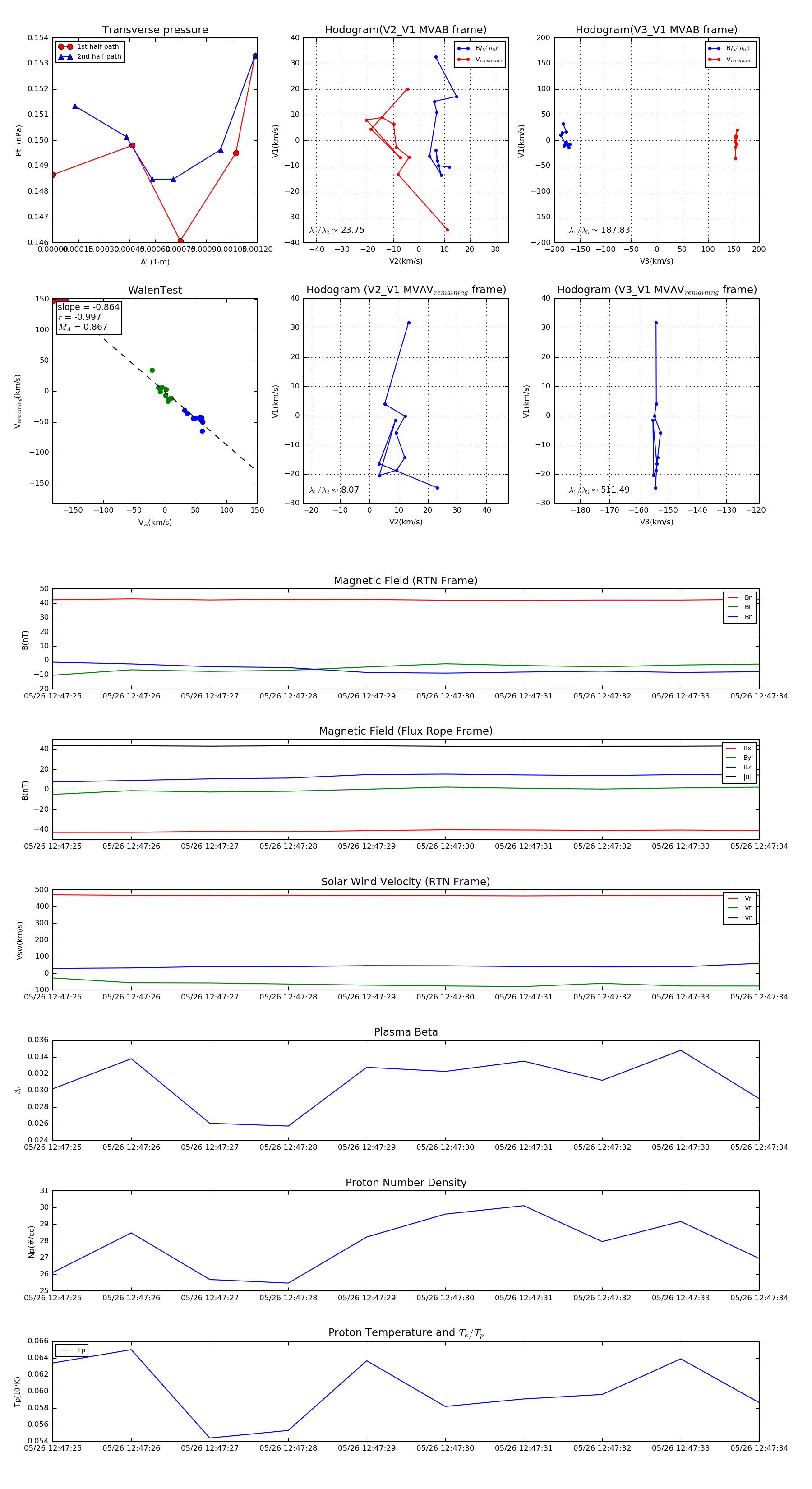Select the Bz' legend entry
The width and height of the screenshot is (812, 1489).
(739, 768)
